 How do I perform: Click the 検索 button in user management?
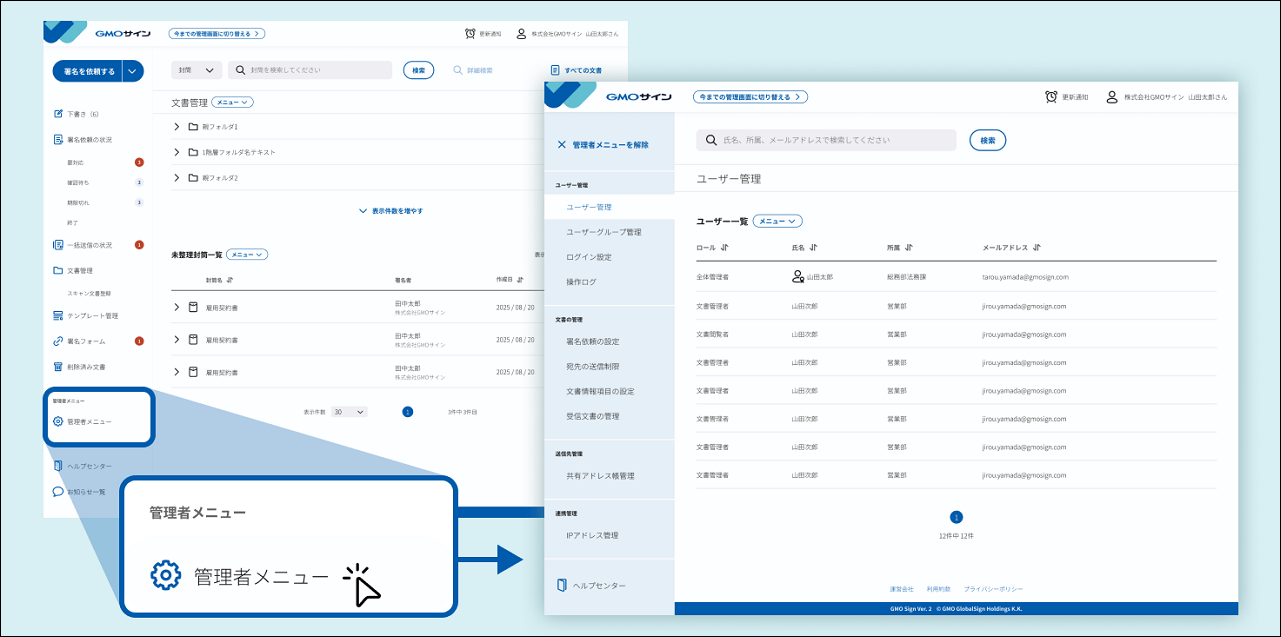click(987, 140)
